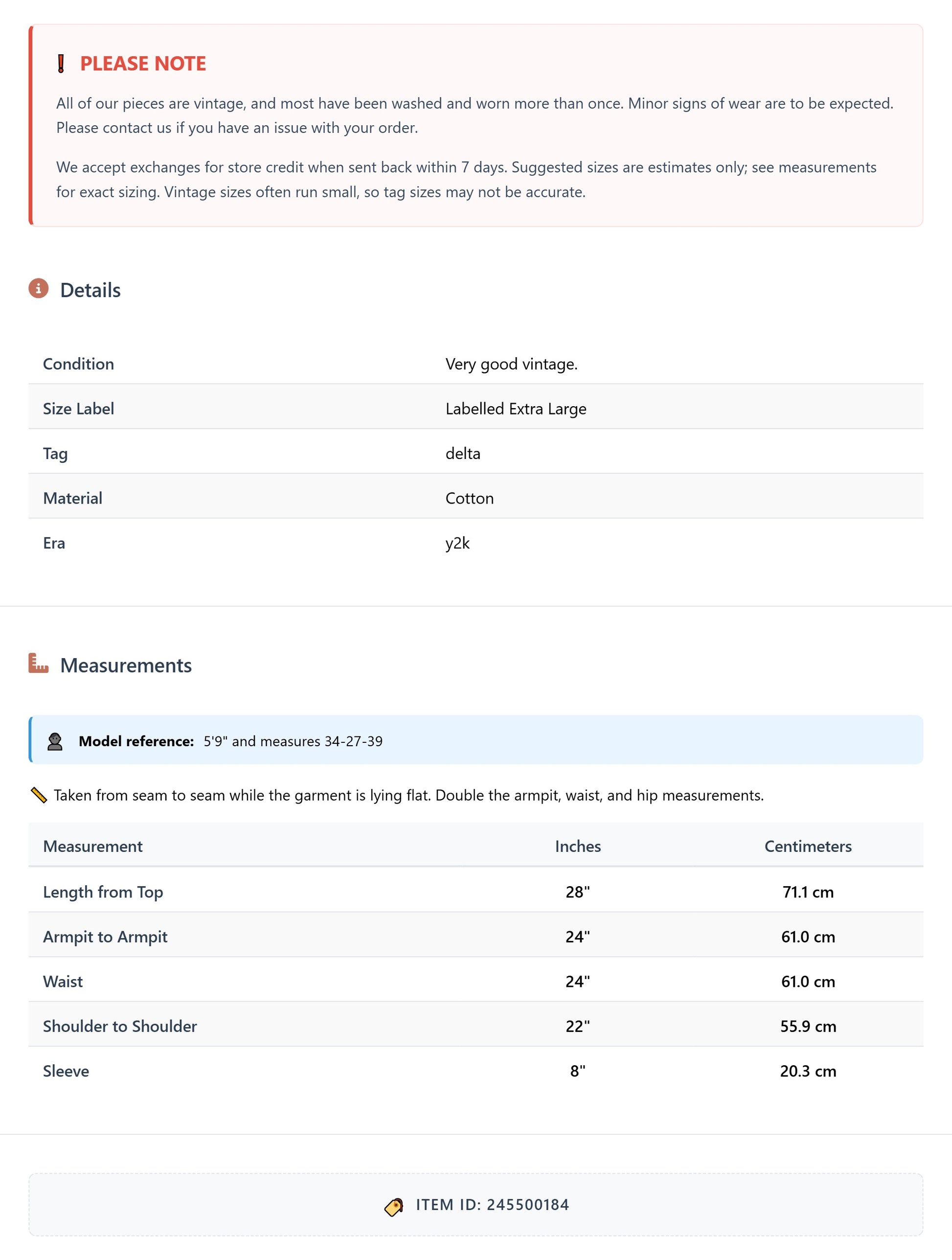Click the ruler icon beside Measurements

[x=39, y=664]
